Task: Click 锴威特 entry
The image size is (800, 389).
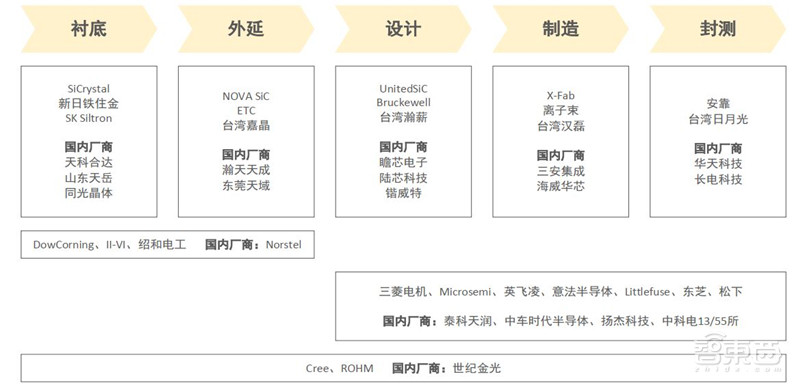Action: pos(403,193)
